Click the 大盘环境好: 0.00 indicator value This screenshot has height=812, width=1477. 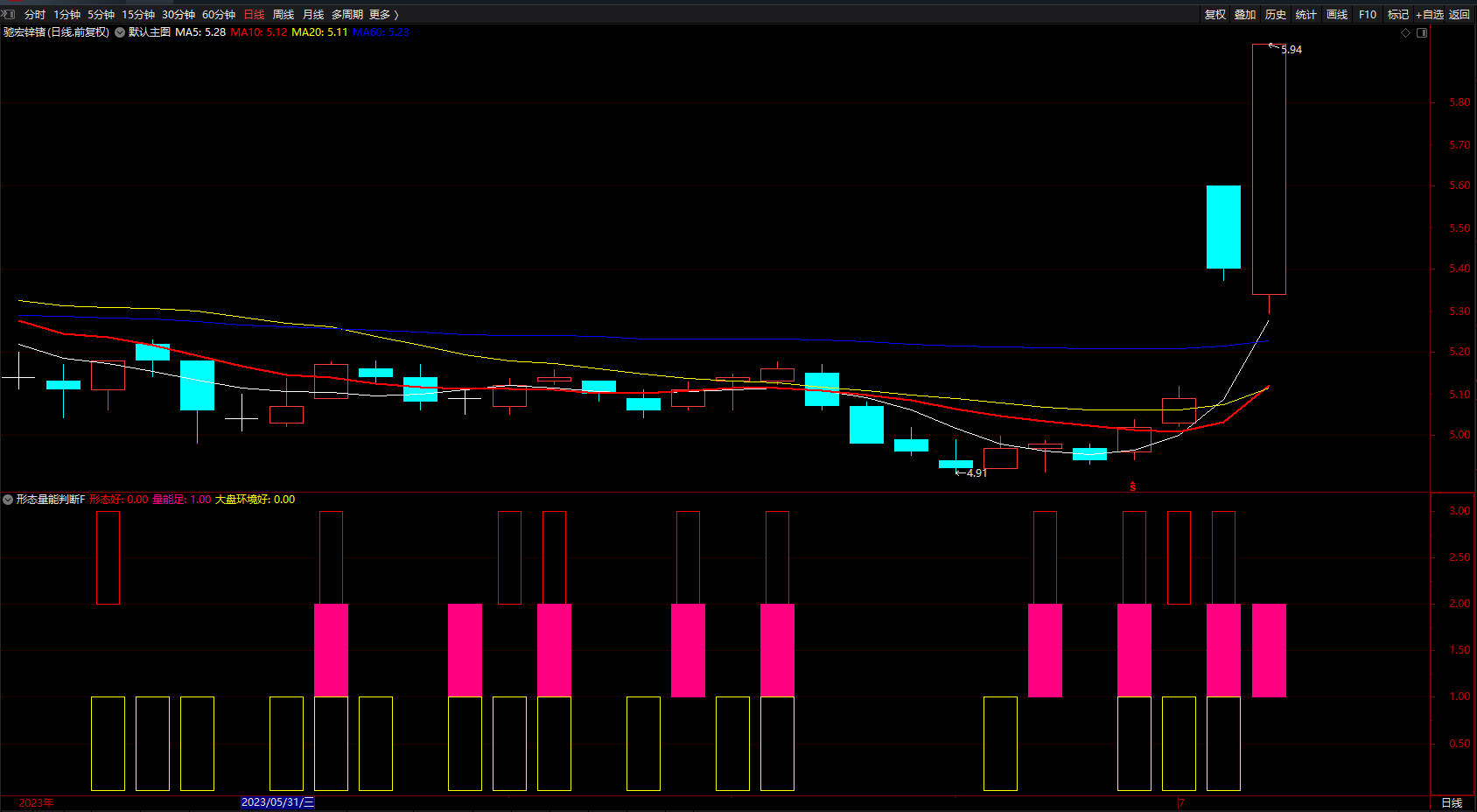pyautogui.click(x=255, y=500)
